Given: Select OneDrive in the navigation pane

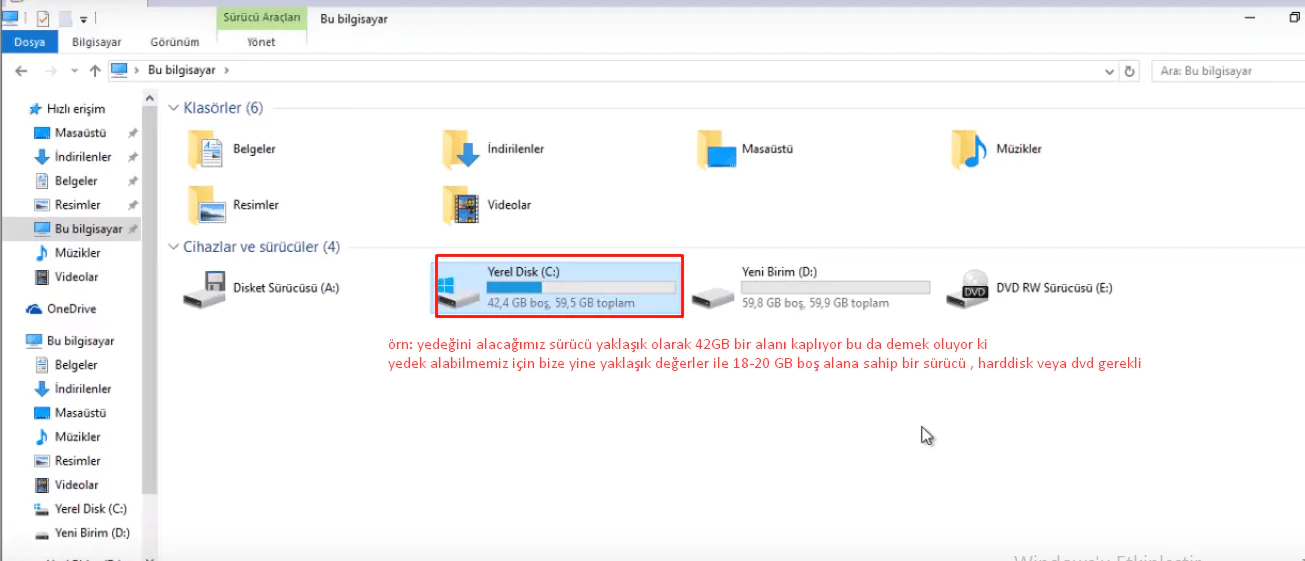Looking at the screenshot, I should click(61, 309).
